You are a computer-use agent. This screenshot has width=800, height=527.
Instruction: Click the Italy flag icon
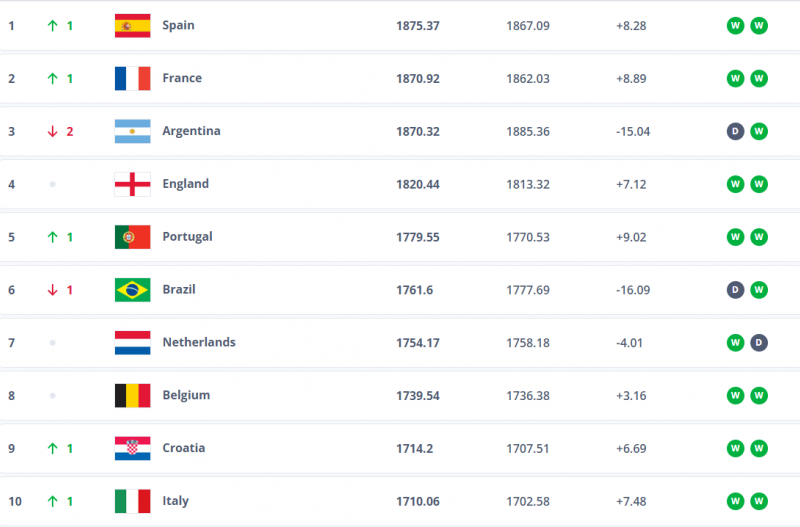pos(132,501)
